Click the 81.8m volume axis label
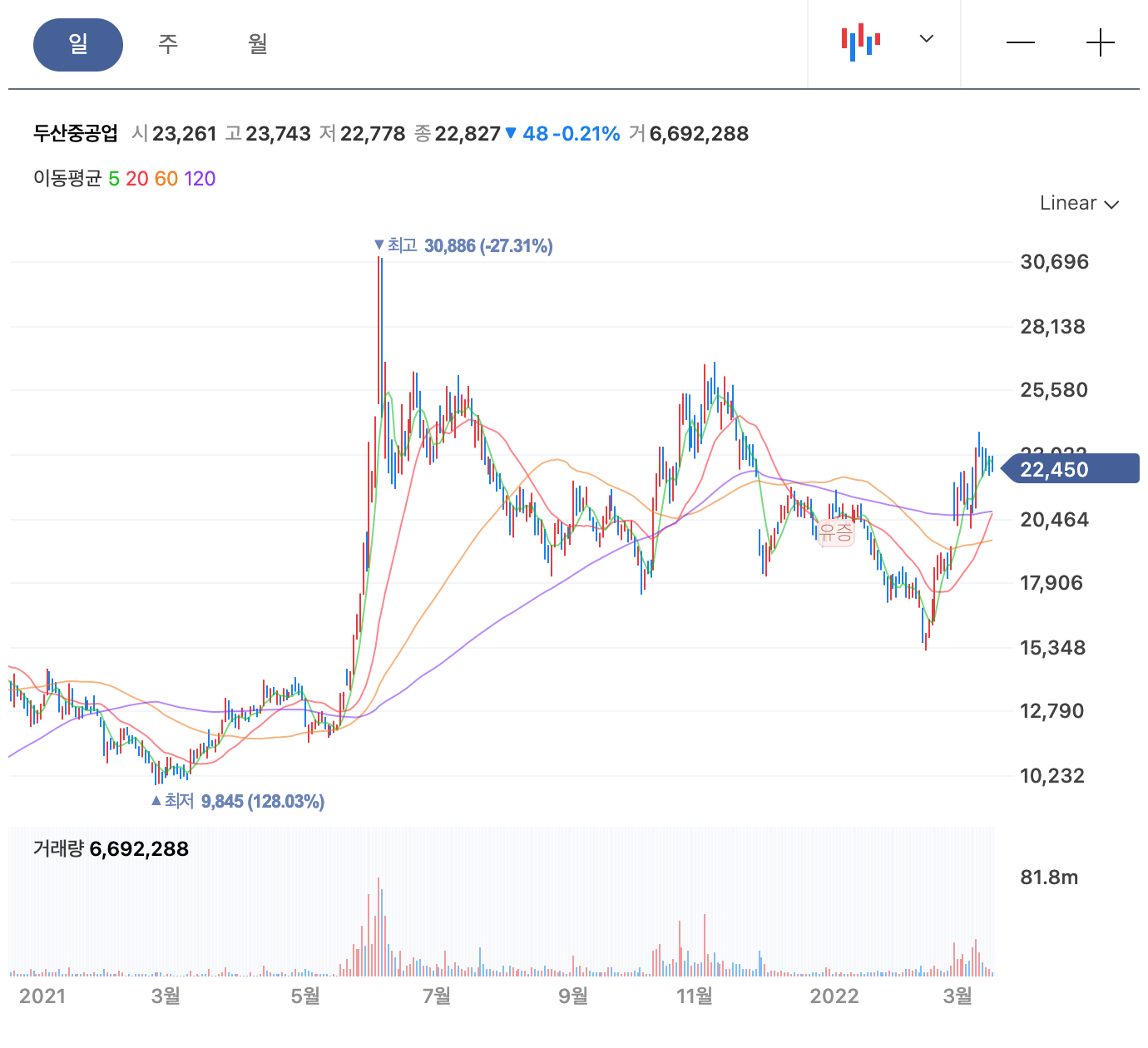The image size is (1148, 1048). [x=1049, y=877]
